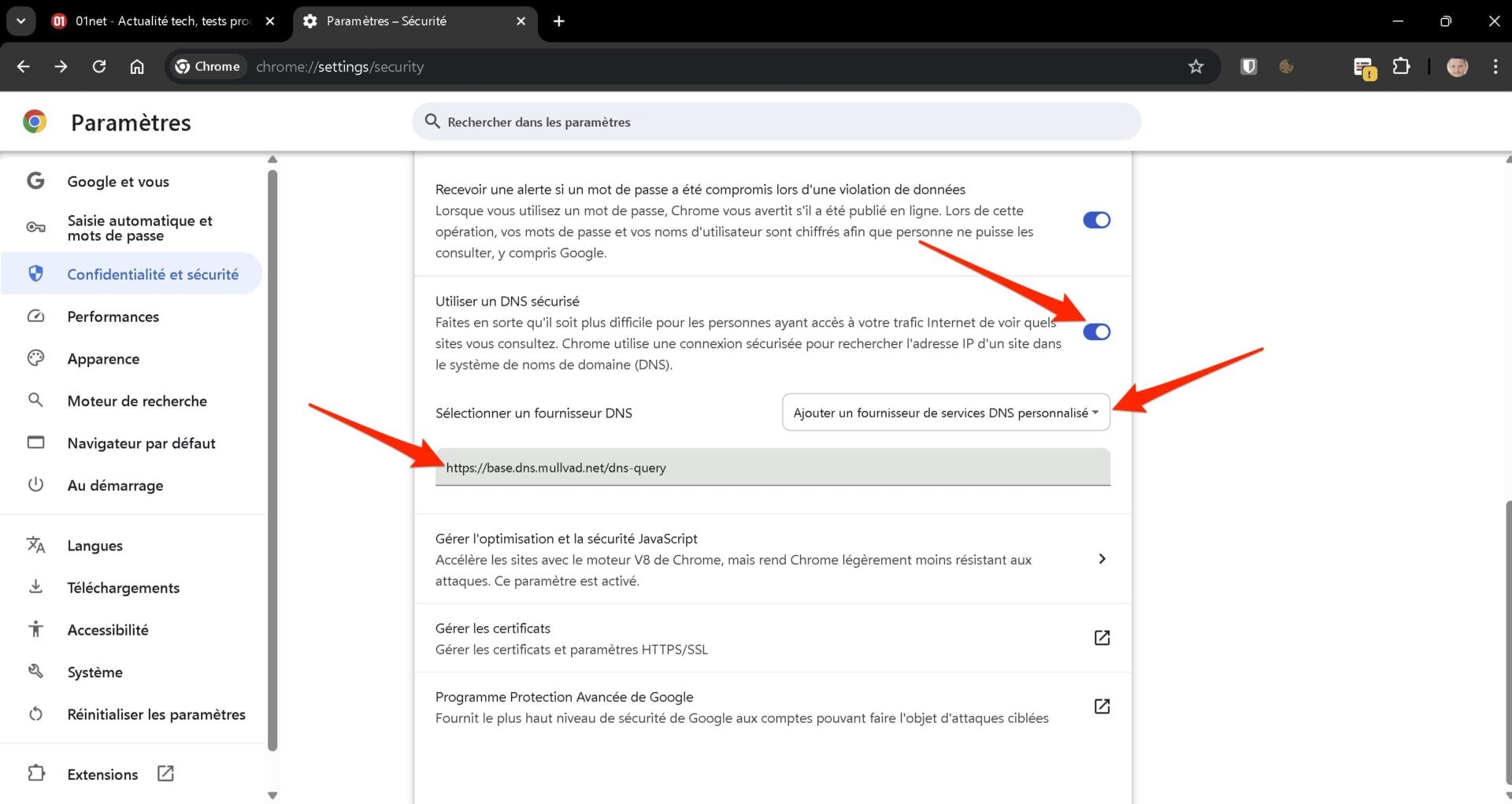Switch to the 01net Actualité tech tab
1512x804 pixels.
click(x=161, y=21)
